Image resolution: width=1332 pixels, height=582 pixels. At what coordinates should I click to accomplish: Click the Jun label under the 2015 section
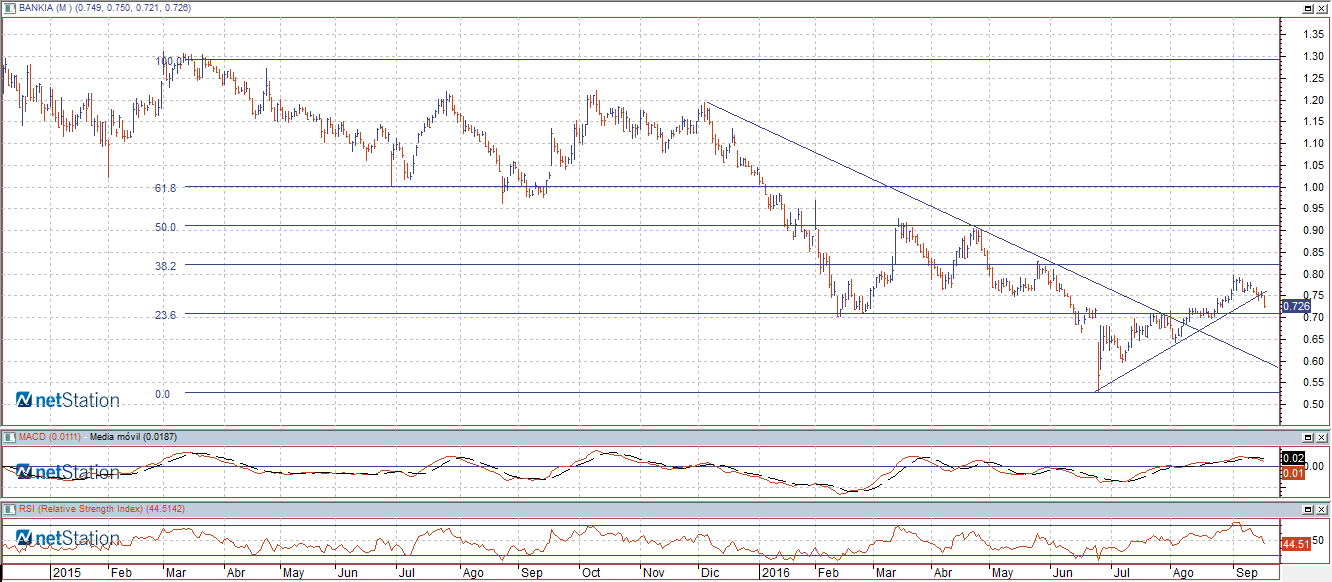(350, 574)
